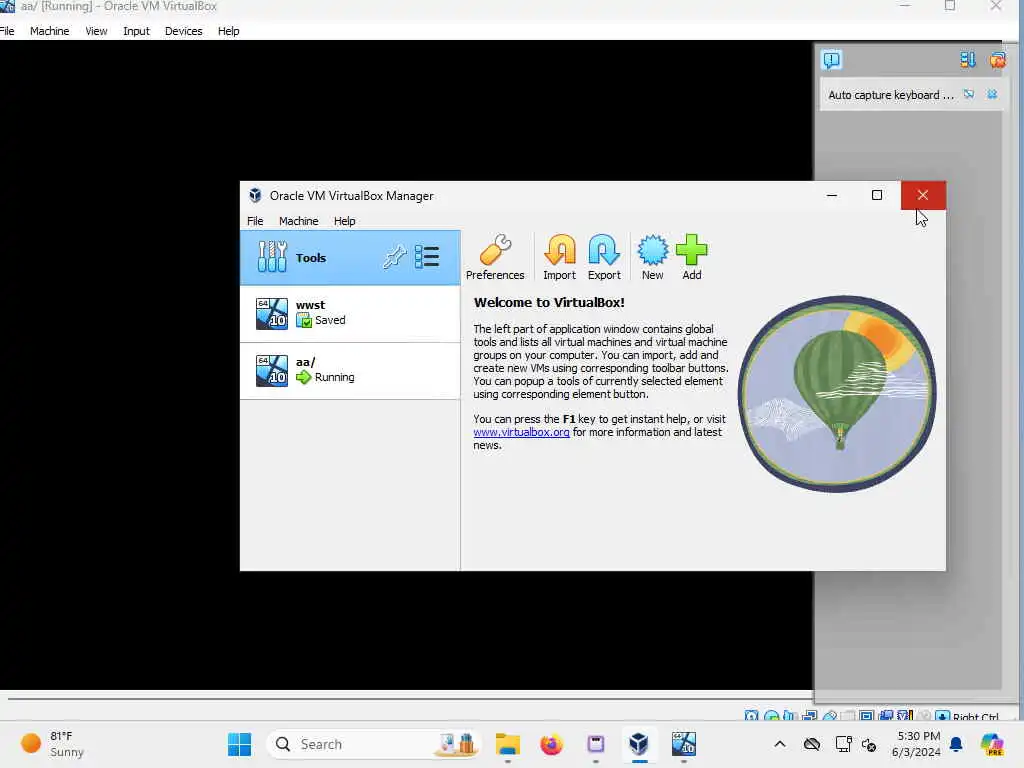This screenshot has width=1024, height=768.
Task: Click the Export appliance icon
Action: (x=604, y=257)
